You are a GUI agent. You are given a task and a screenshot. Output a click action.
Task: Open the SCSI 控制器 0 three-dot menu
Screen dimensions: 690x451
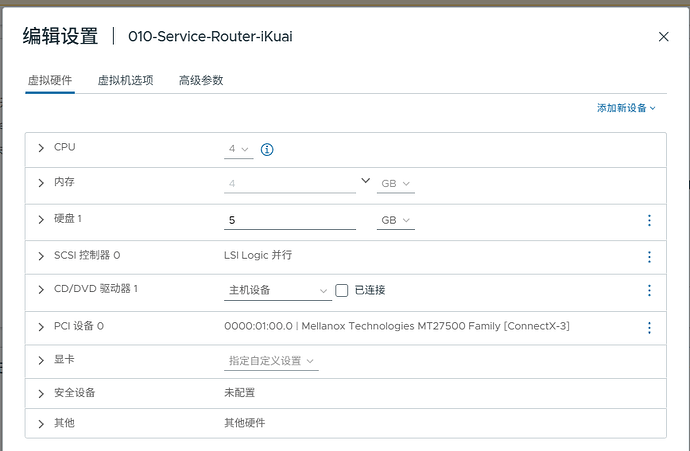click(x=649, y=257)
